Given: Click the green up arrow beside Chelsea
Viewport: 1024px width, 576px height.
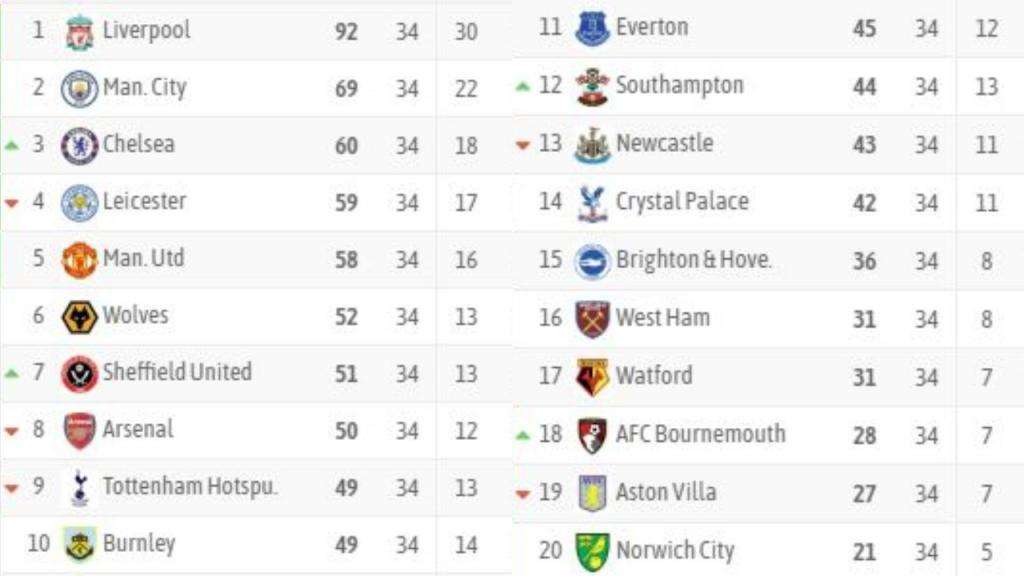Looking at the screenshot, I should point(12,146).
